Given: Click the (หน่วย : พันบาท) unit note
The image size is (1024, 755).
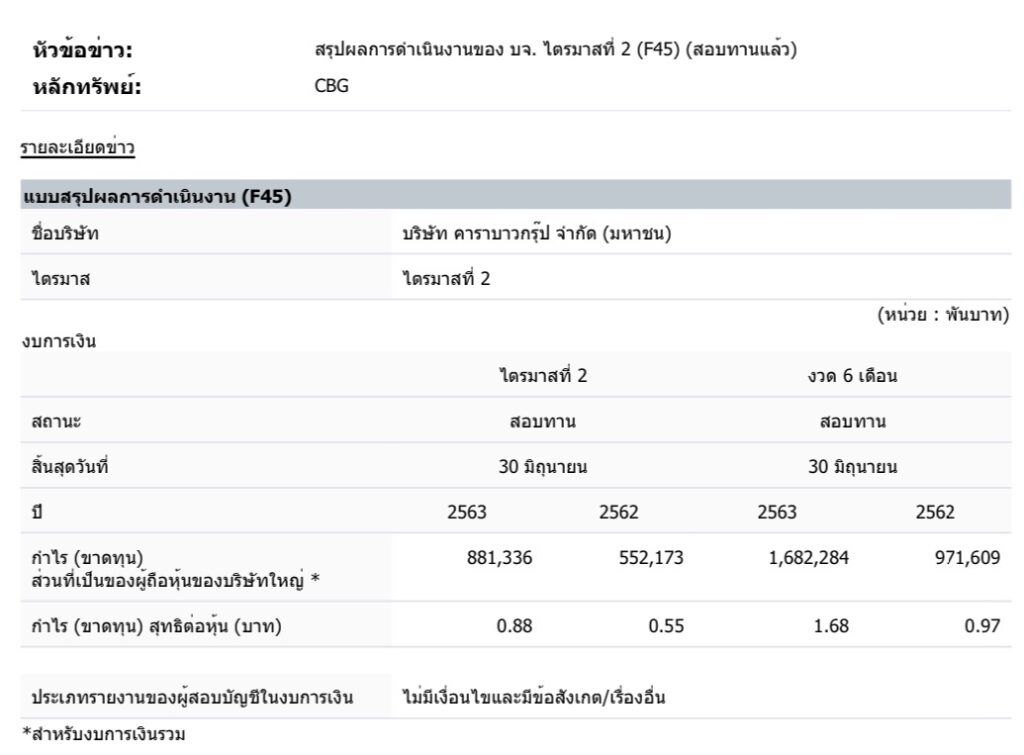Looking at the screenshot, I should (x=943, y=316).
